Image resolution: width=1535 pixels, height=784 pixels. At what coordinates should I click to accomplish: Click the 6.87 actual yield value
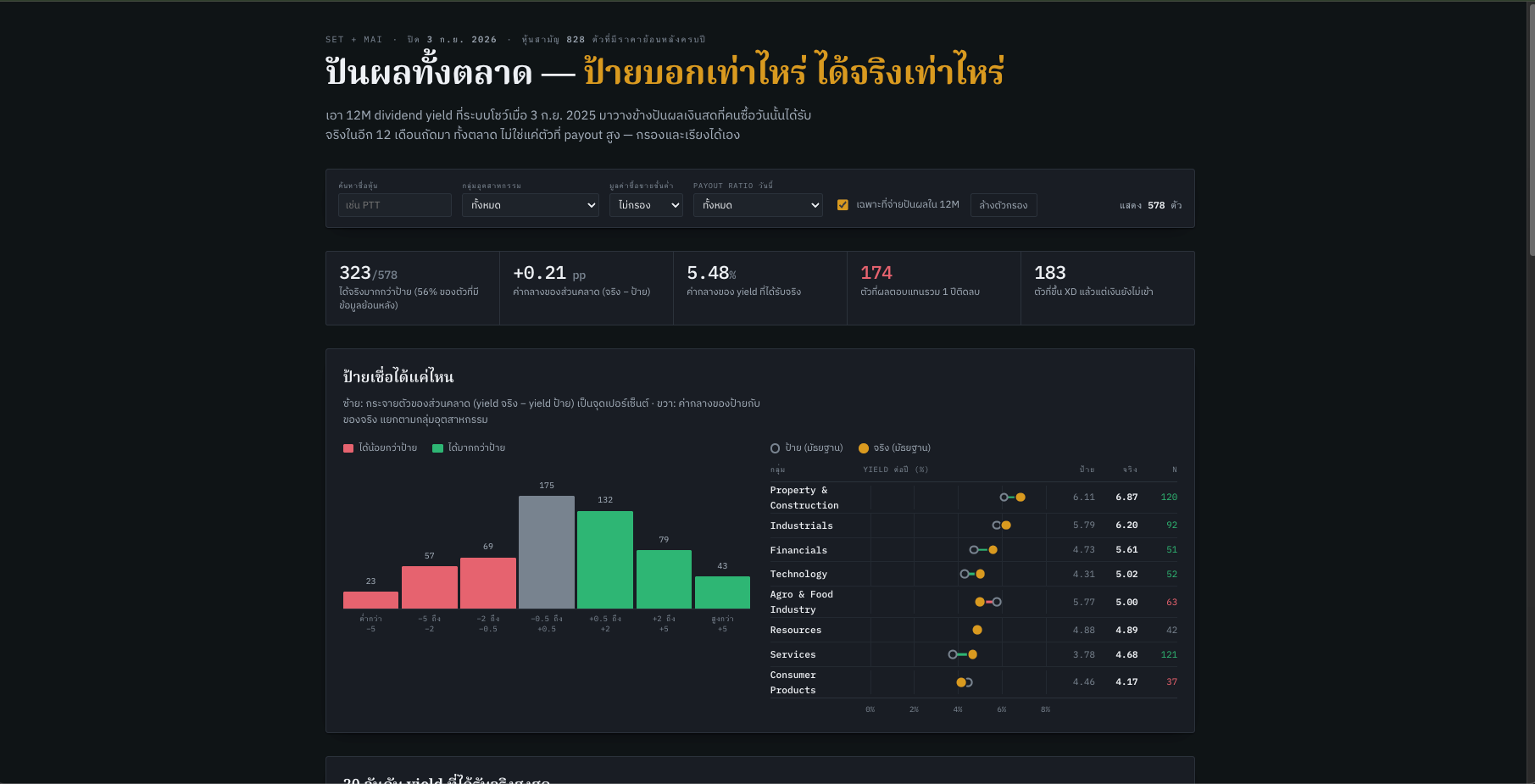tap(1126, 498)
